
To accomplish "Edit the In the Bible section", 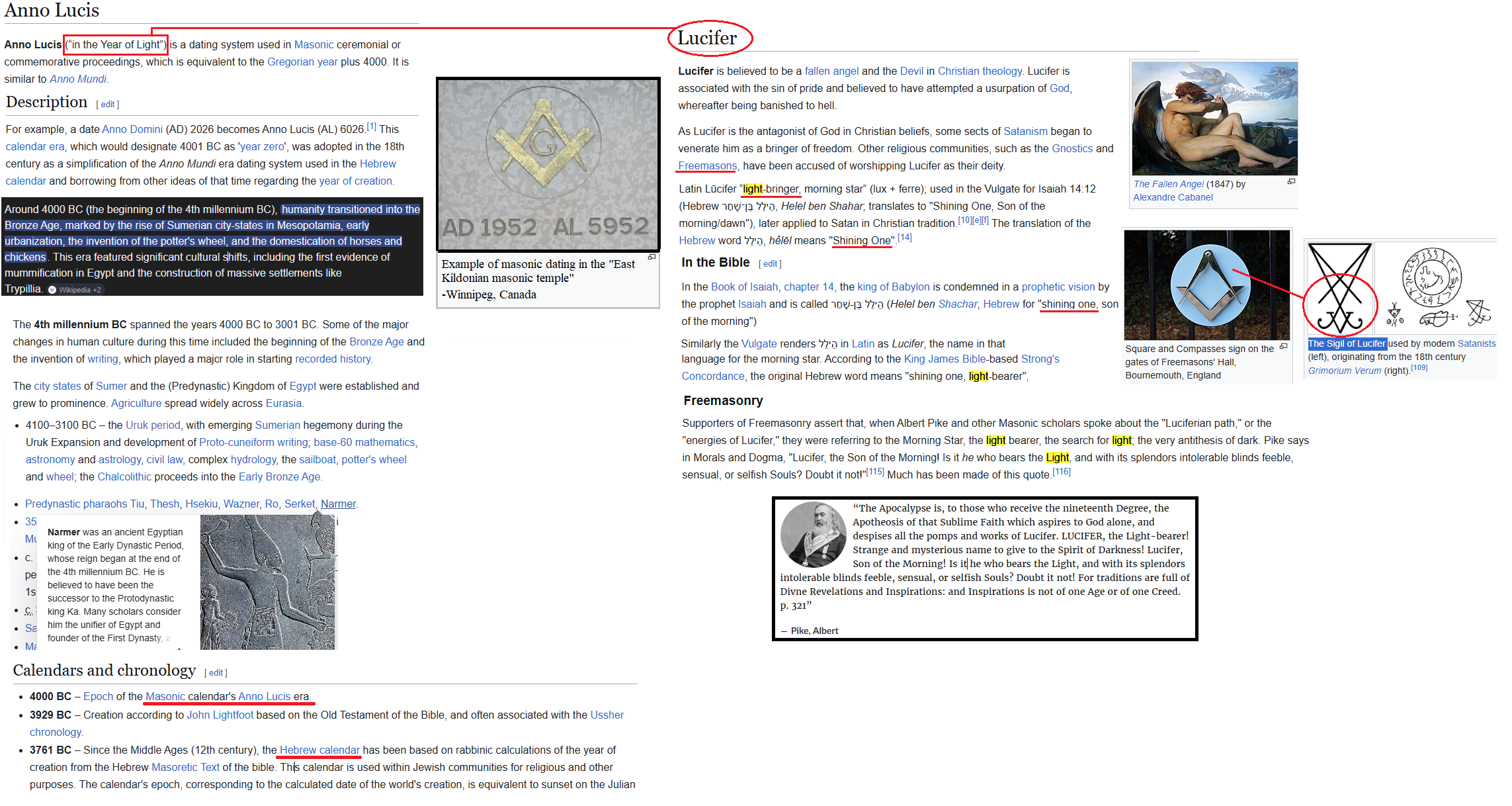I will [x=770, y=264].
